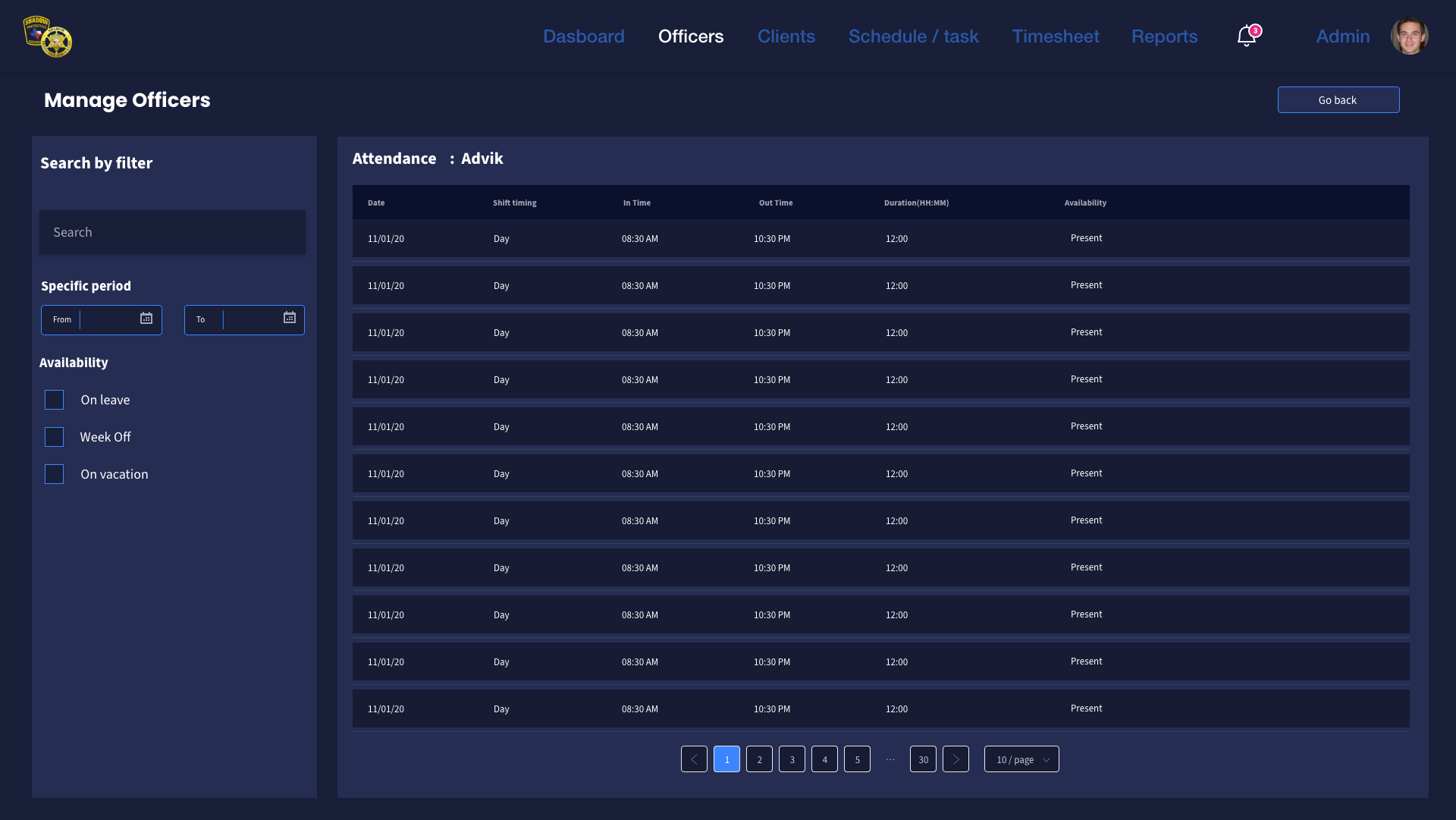Click the Go back button

[1338, 100]
